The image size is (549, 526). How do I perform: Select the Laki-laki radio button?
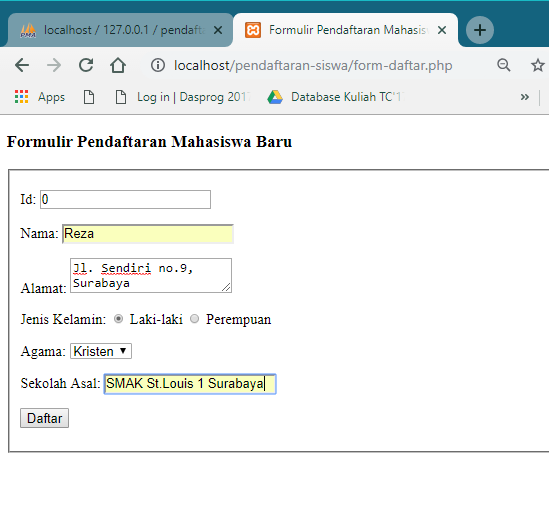click(118, 319)
